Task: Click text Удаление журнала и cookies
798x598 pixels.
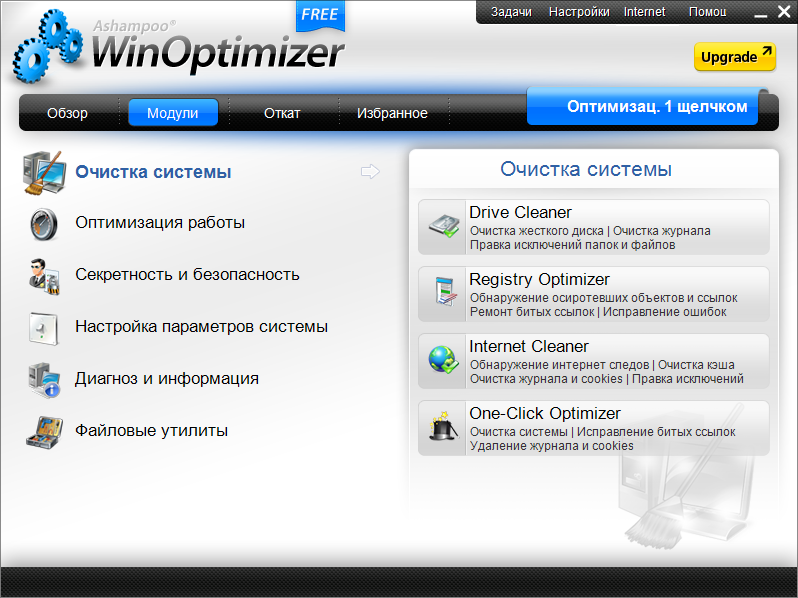Action: [x=552, y=446]
